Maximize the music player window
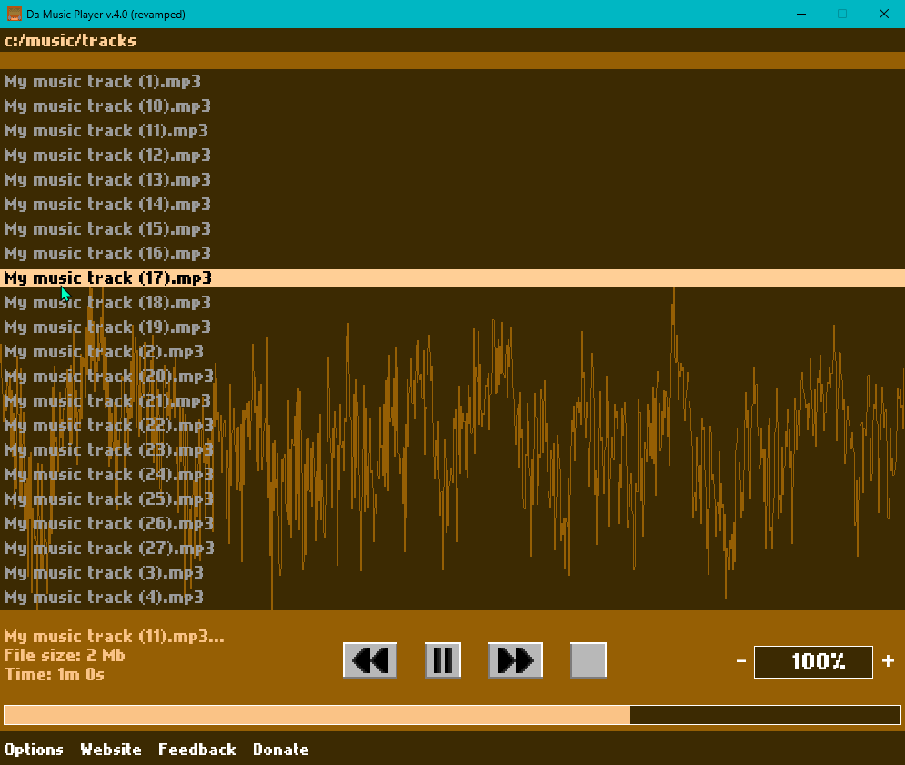Viewport: 905px width, 765px height. click(842, 14)
